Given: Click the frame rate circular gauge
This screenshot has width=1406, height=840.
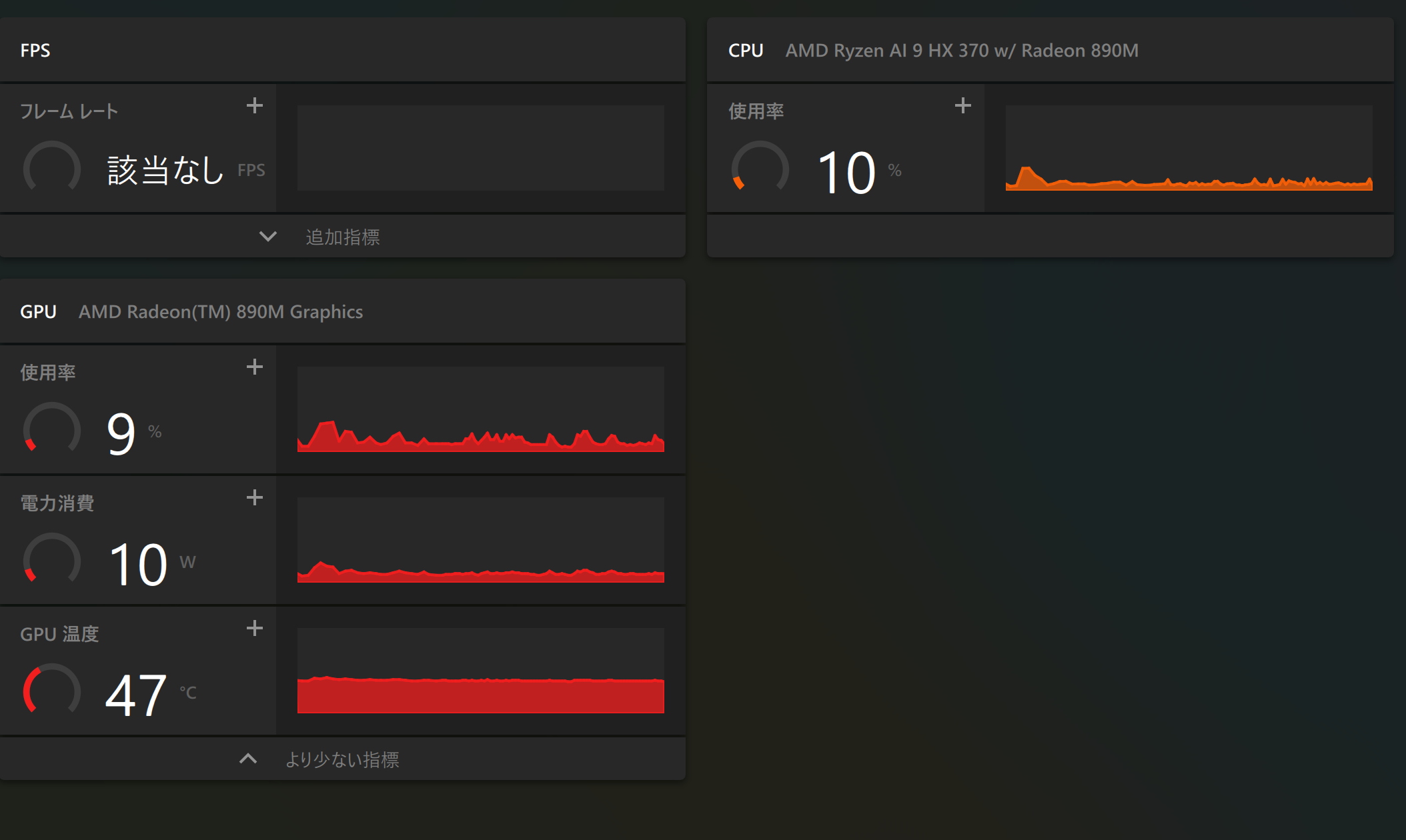Looking at the screenshot, I should pyautogui.click(x=51, y=169).
